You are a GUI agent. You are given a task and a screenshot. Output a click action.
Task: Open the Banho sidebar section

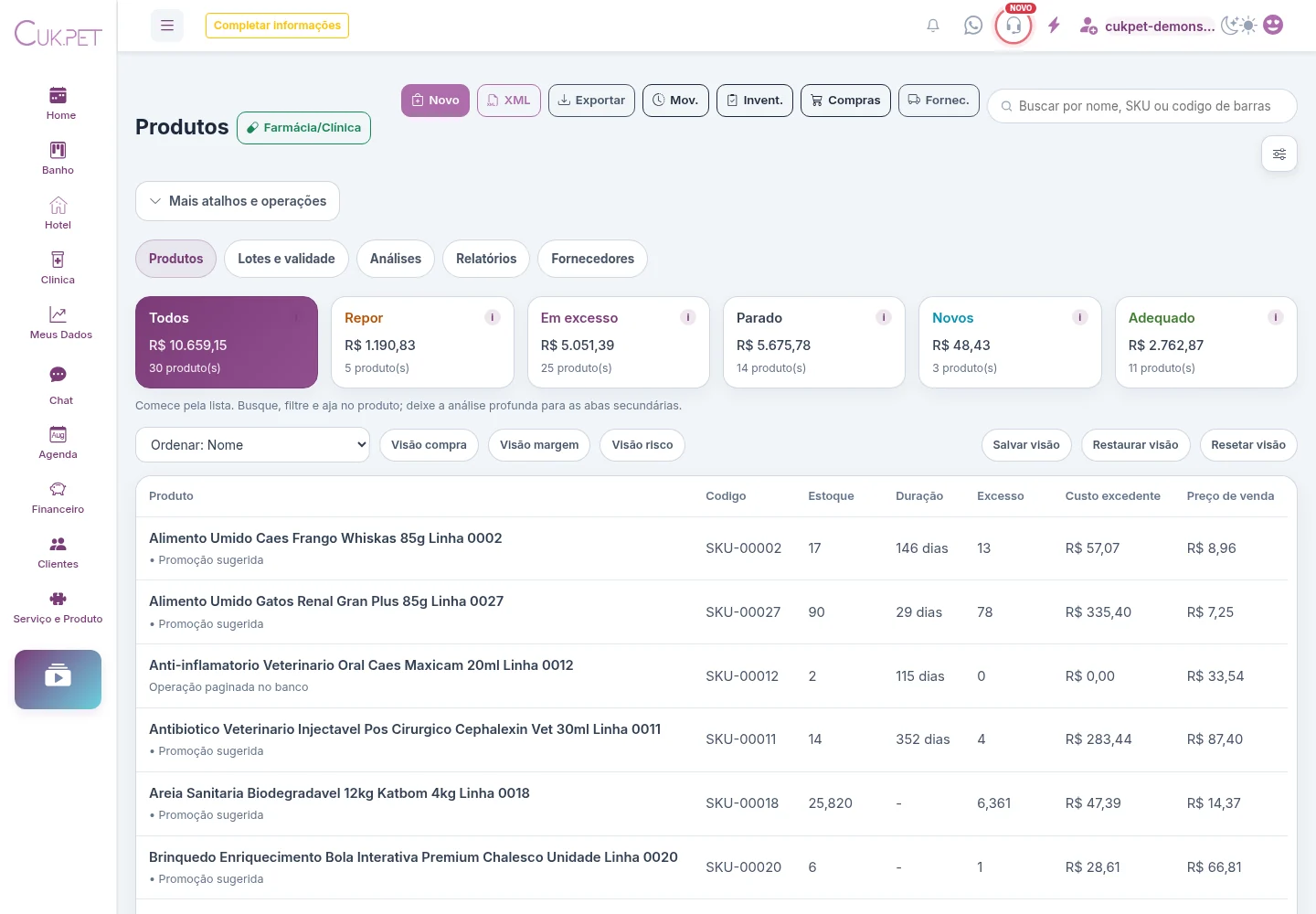tap(58, 158)
